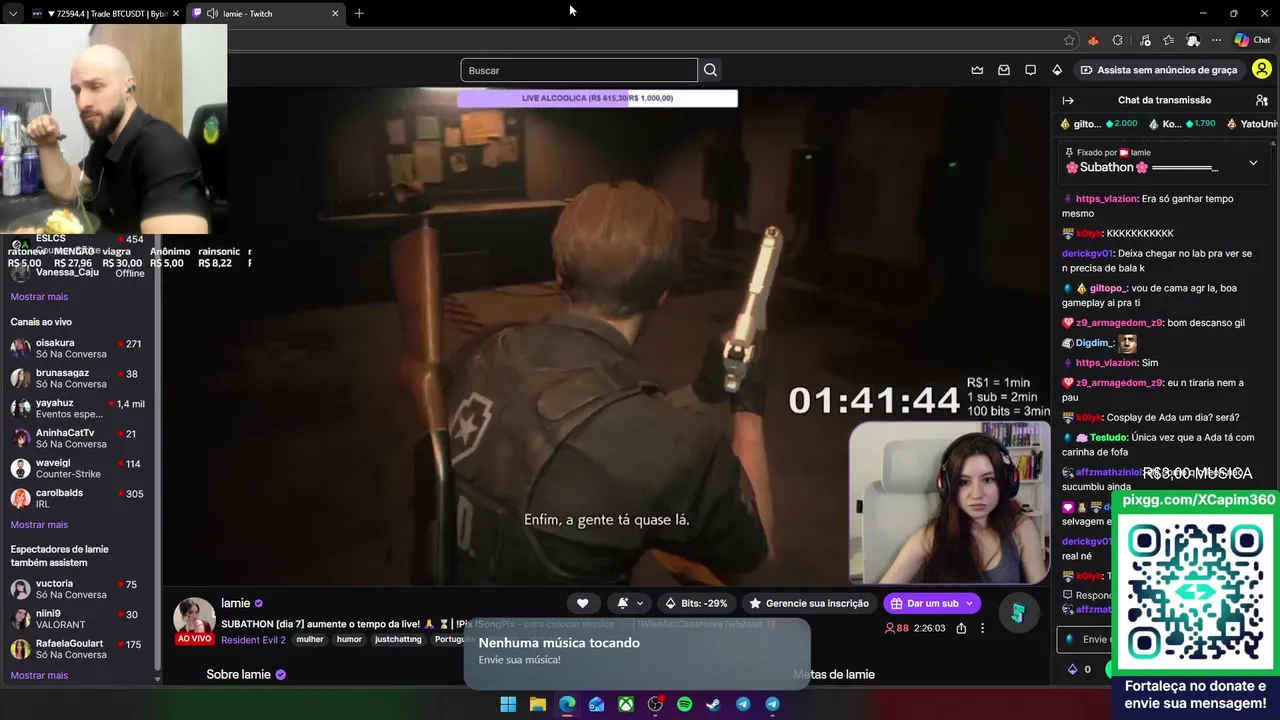Viewport: 1280px width, 720px height.
Task: Click the 'justchatting' stream tag
Action: click(398, 640)
